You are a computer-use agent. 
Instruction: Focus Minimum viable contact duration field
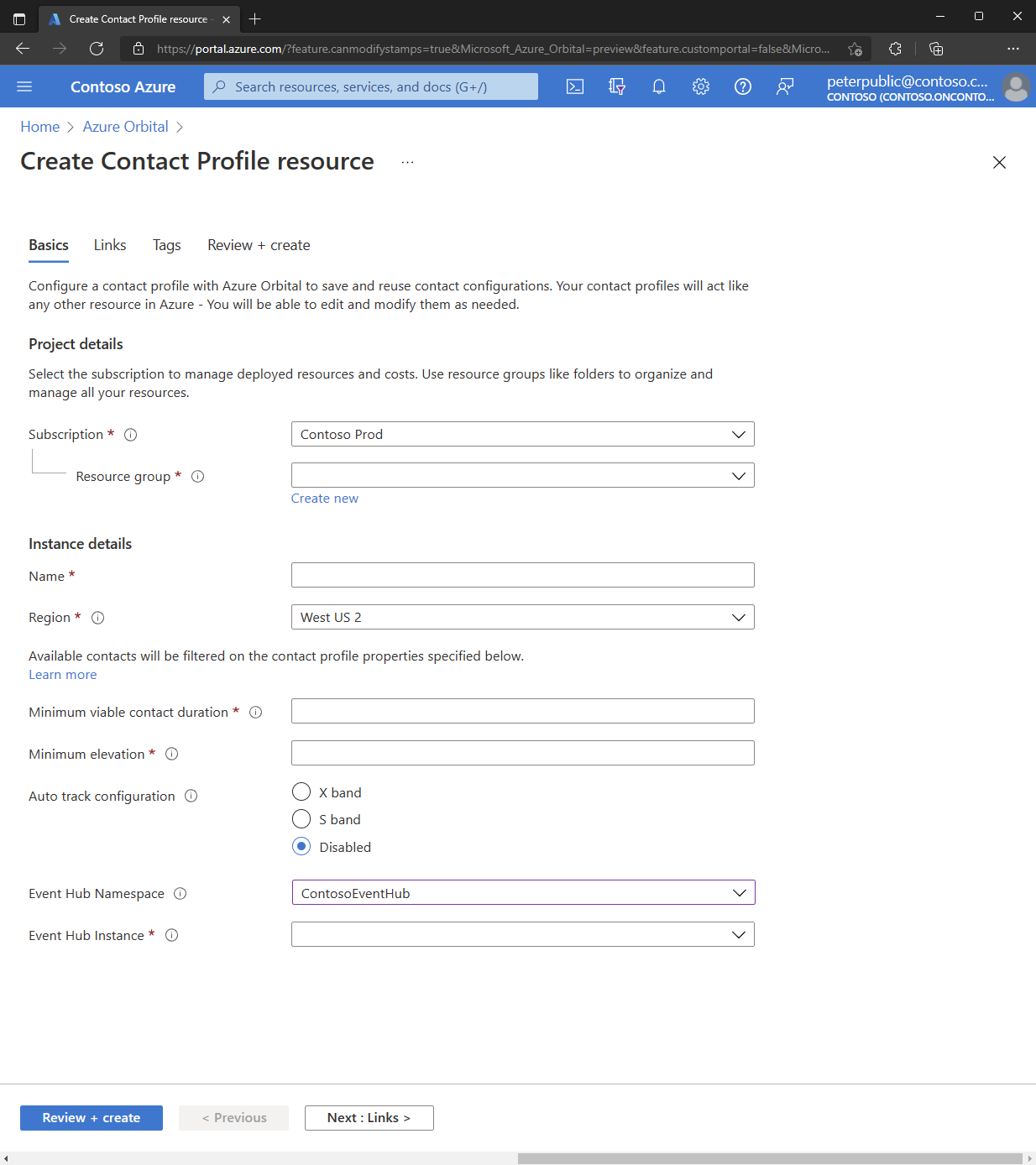(x=522, y=711)
